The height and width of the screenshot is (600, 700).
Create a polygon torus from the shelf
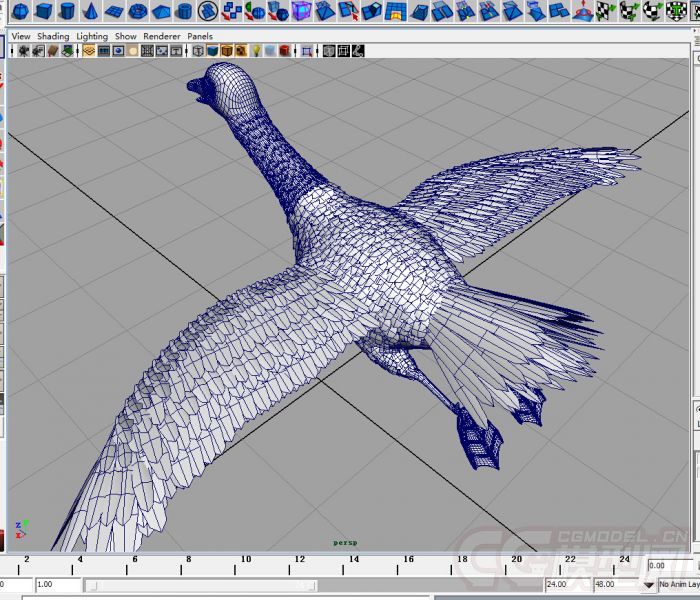coord(137,11)
